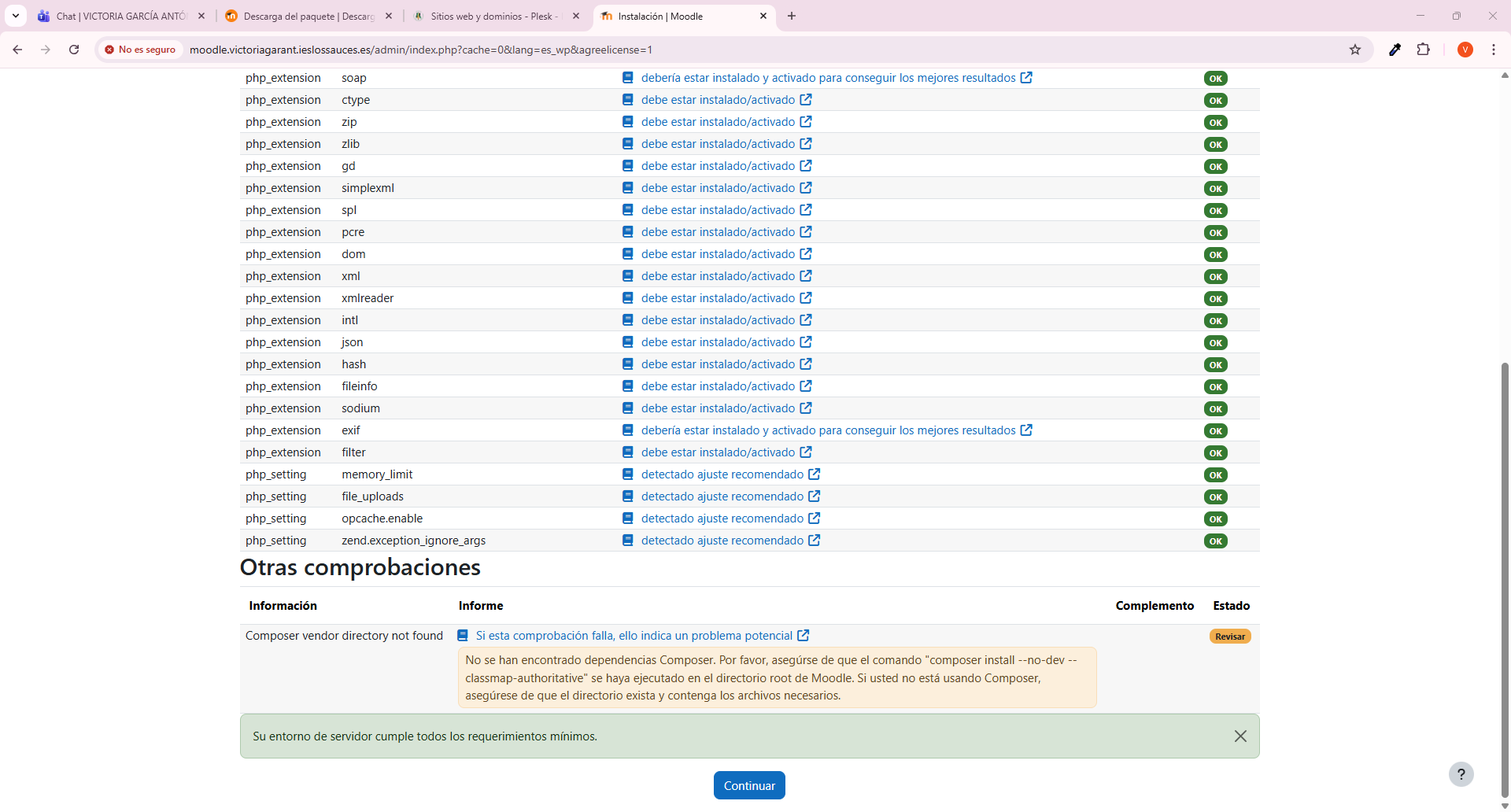Viewport: 1511px width, 812px height.
Task: Open the eyedropper extension icon
Action: click(1395, 50)
